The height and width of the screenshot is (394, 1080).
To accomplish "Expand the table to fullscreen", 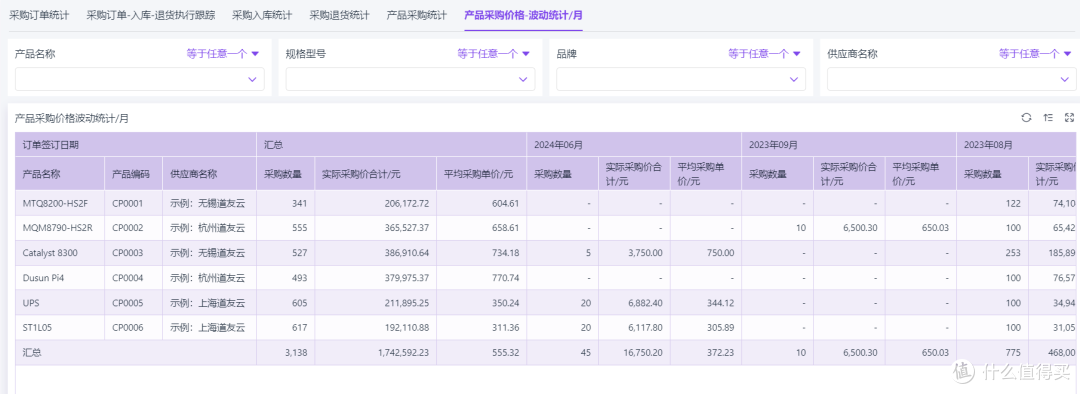I will tap(1070, 118).
